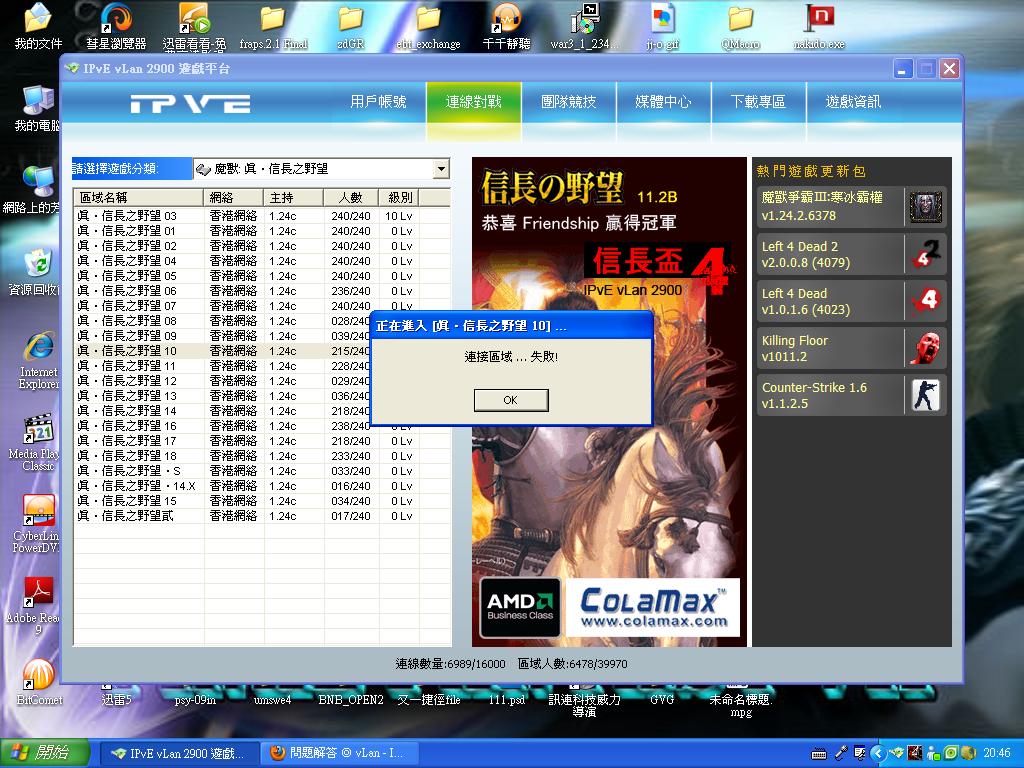Sort by the 網絡 column header
Image resolution: width=1024 pixels, height=768 pixels.
pyautogui.click(x=233, y=197)
